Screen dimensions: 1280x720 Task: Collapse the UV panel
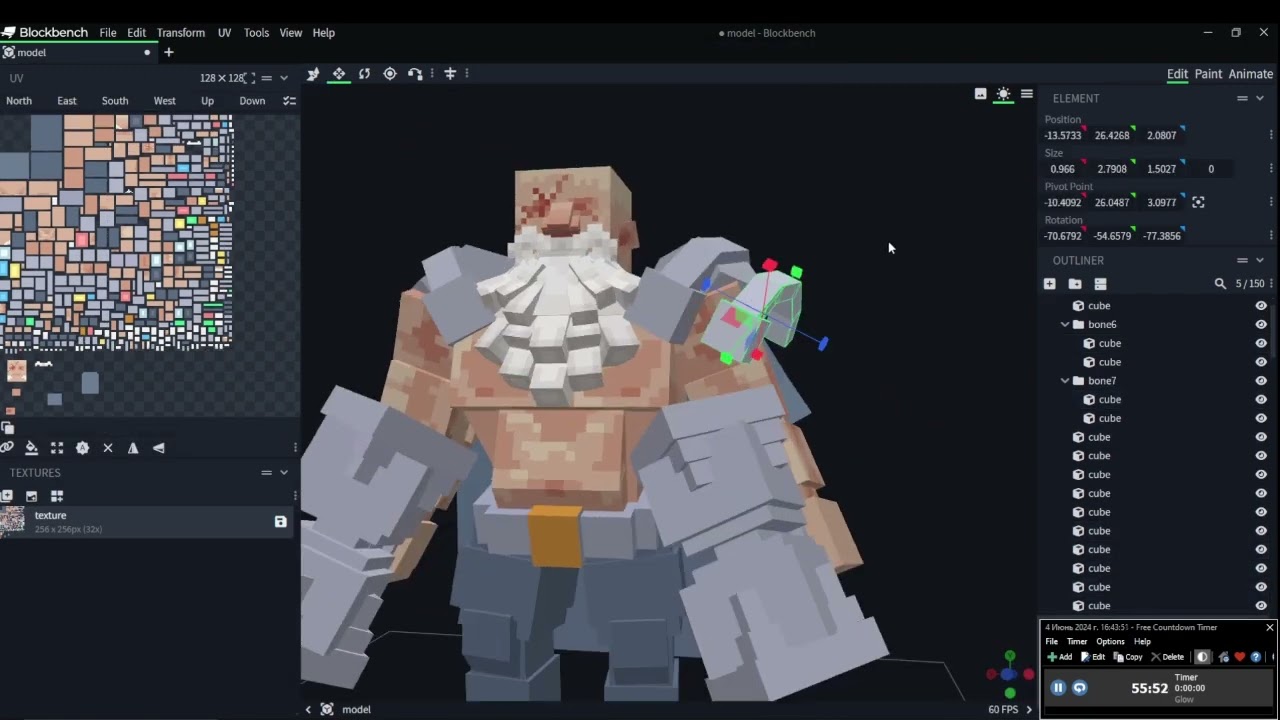click(284, 78)
